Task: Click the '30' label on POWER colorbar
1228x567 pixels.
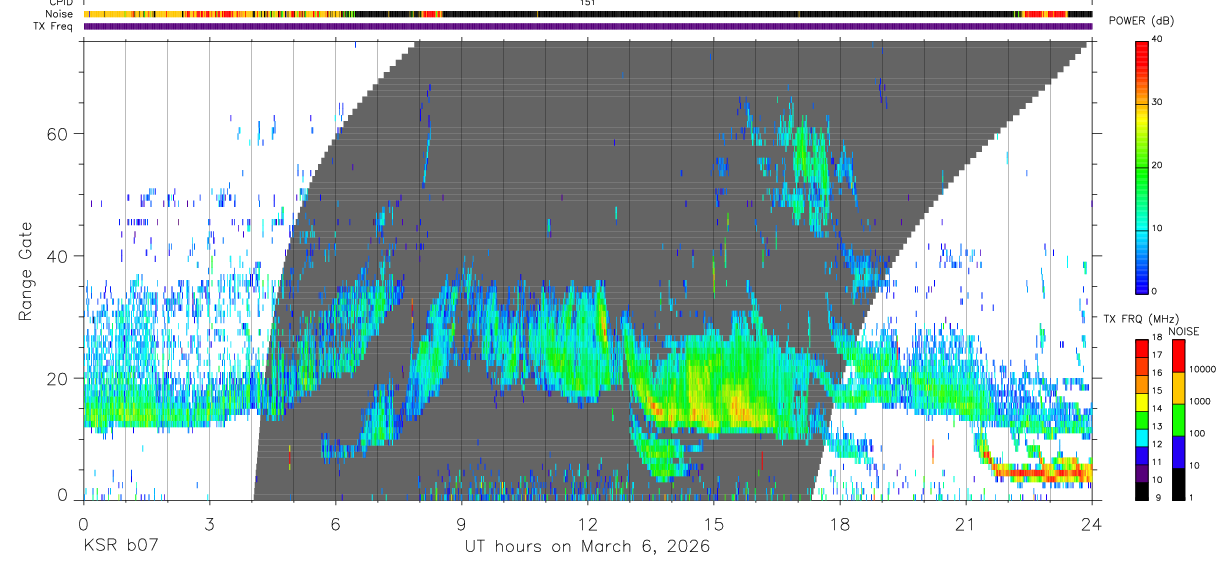Action: [x=1157, y=103]
